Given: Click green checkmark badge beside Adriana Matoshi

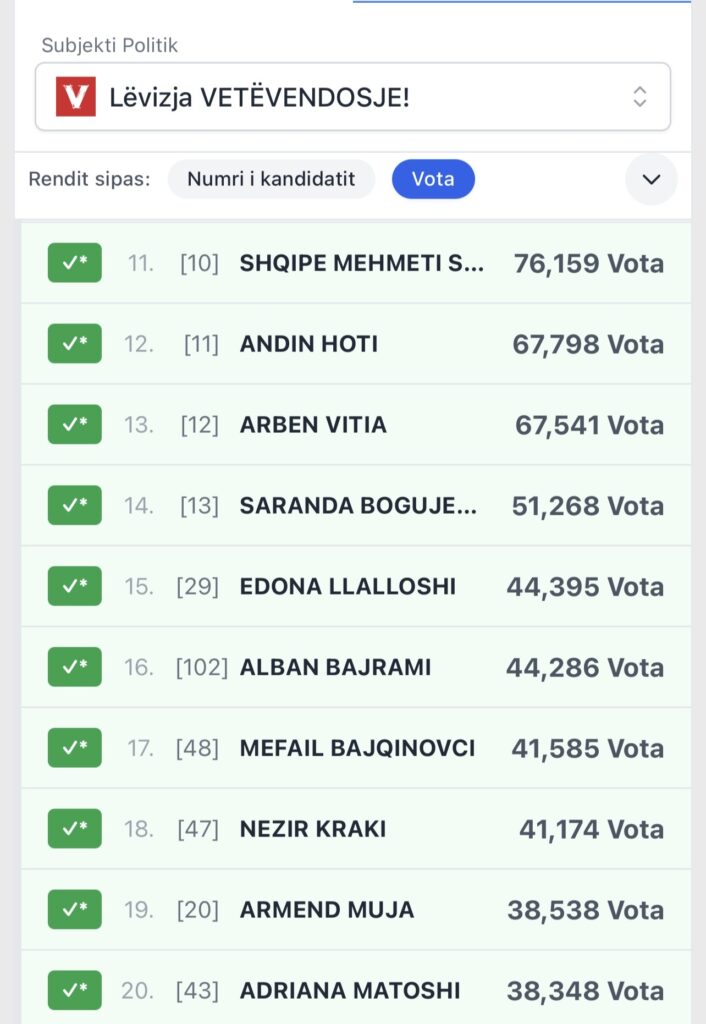Looking at the screenshot, I should click(x=75, y=990).
